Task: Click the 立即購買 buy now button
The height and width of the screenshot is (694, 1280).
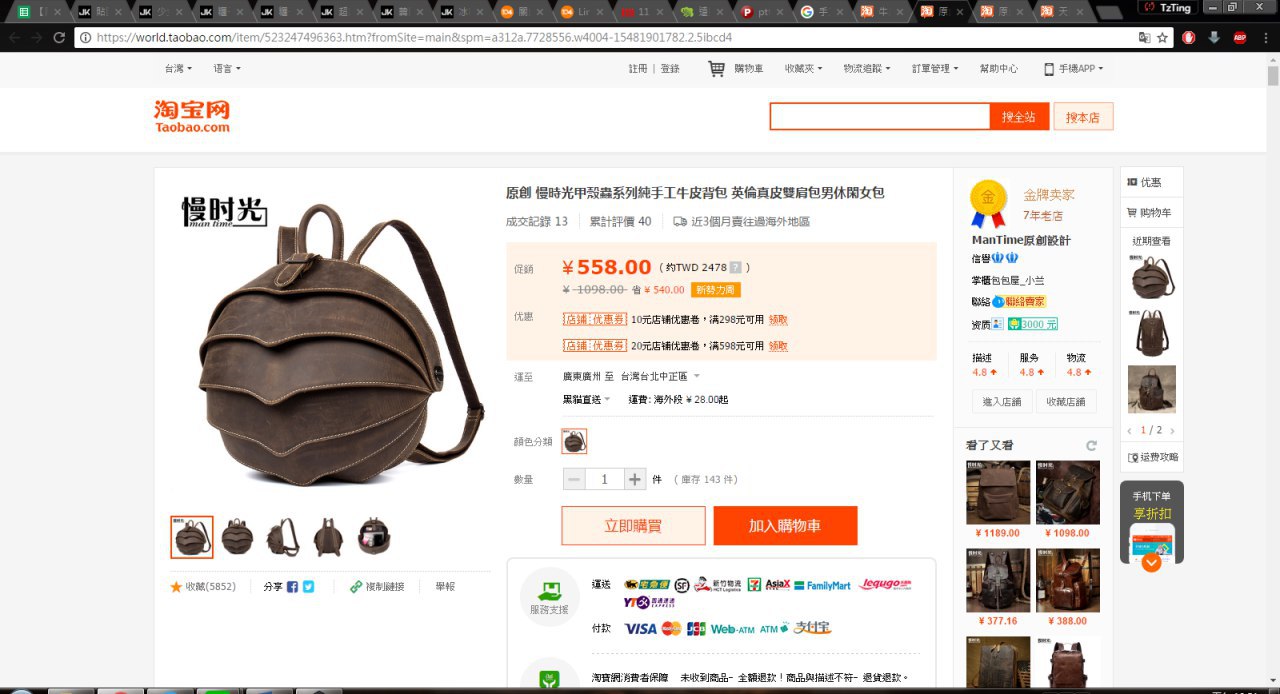Action: 633,526
